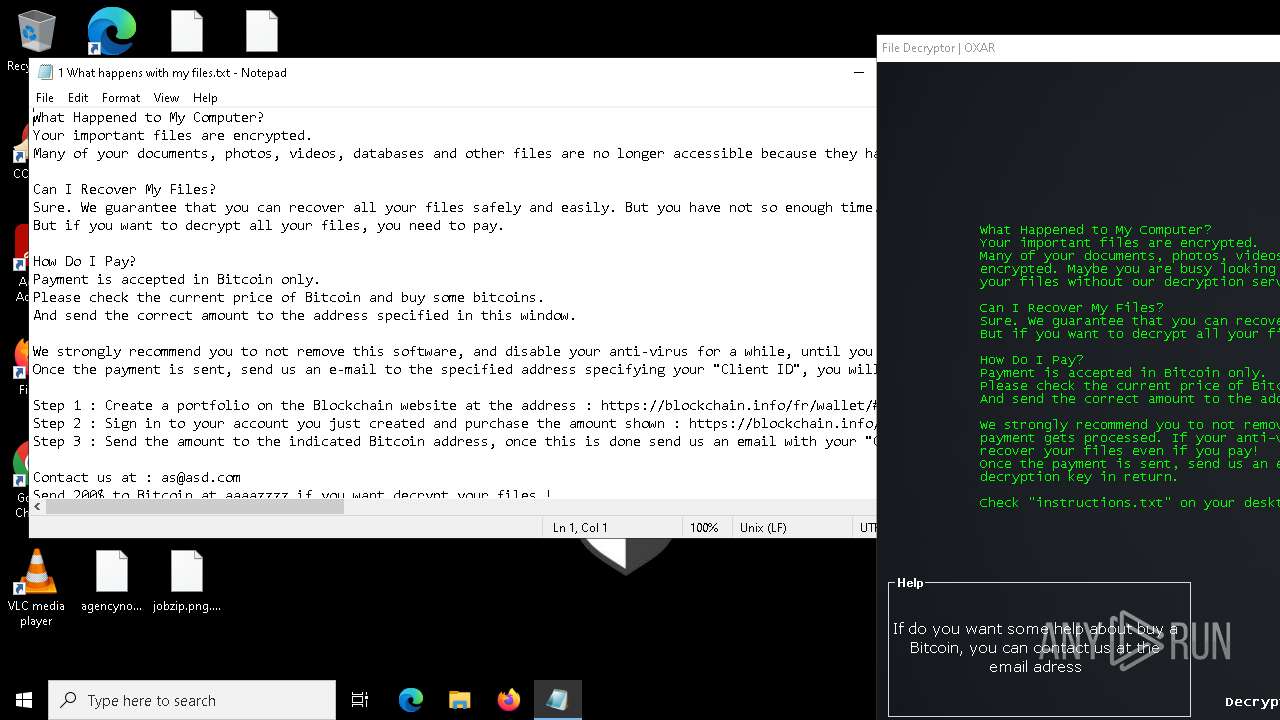Screen dimensions: 1280x720
Task: Click the 'Step 1 : Create a portfolio' line
Action: [x=454, y=405]
